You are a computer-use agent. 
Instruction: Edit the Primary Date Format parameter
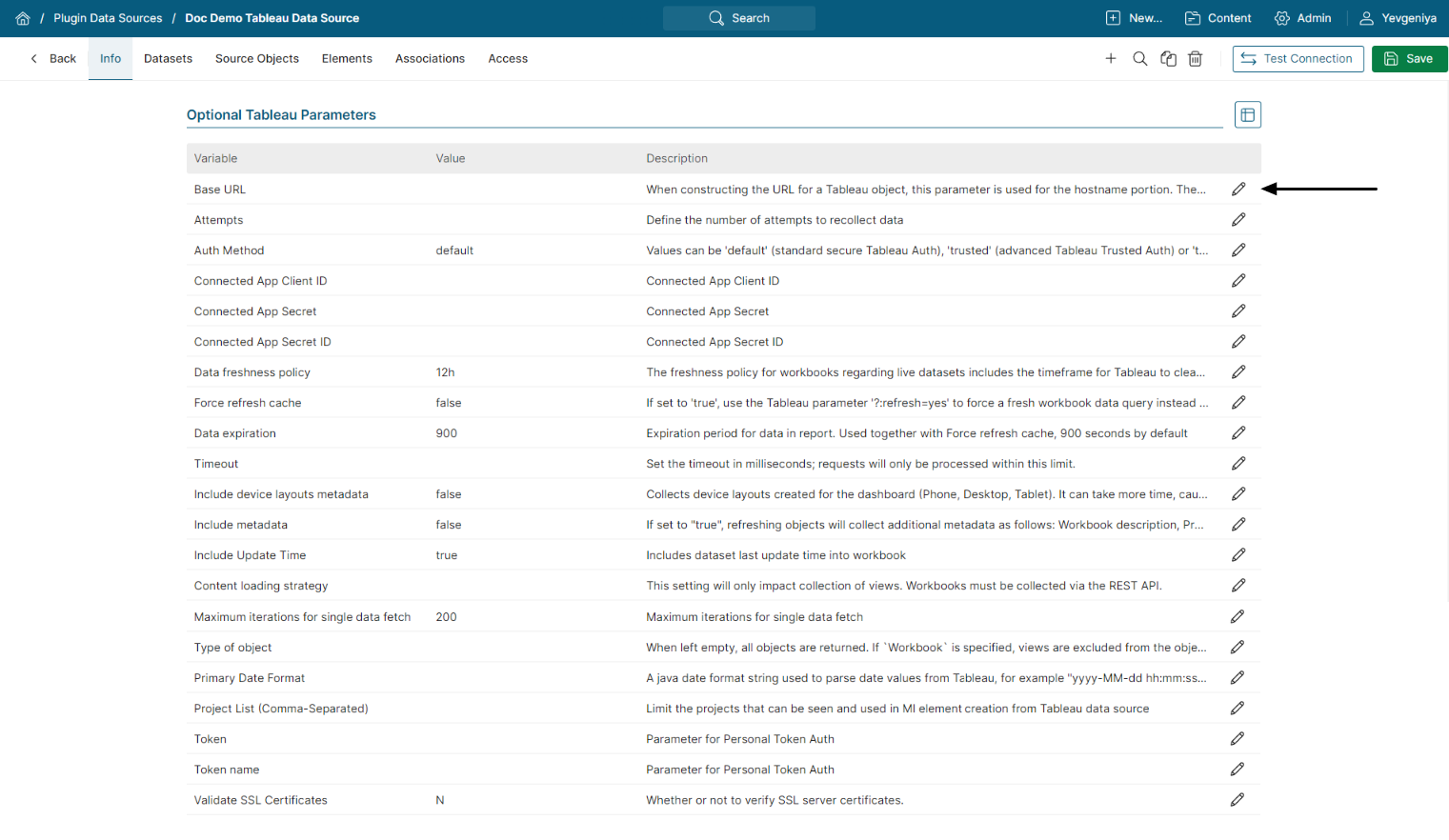pyautogui.click(x=1238, y=678)
